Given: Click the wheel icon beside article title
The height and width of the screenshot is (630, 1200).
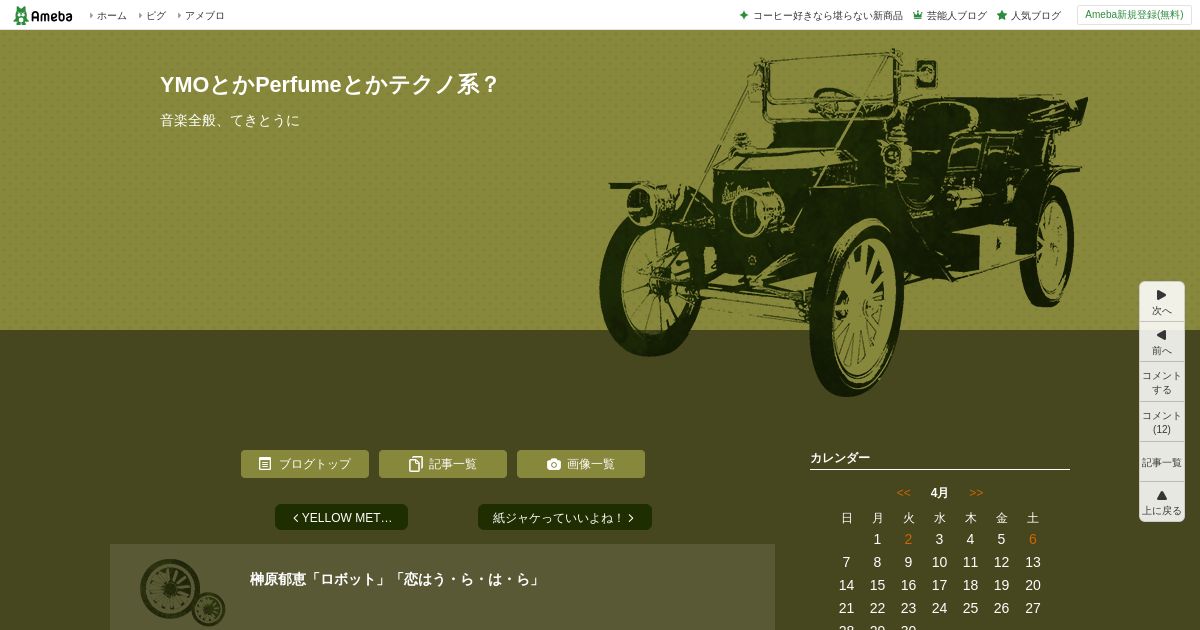Looking at the screenshot, I should pyautogui.click(x=182, y=592).
